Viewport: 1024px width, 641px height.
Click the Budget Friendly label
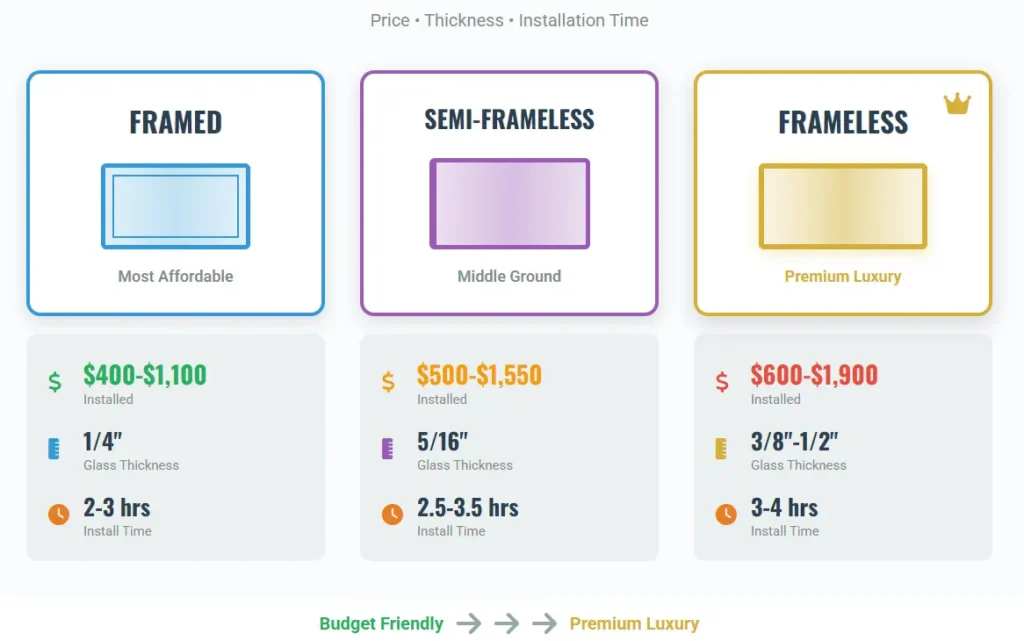point(381,624)
